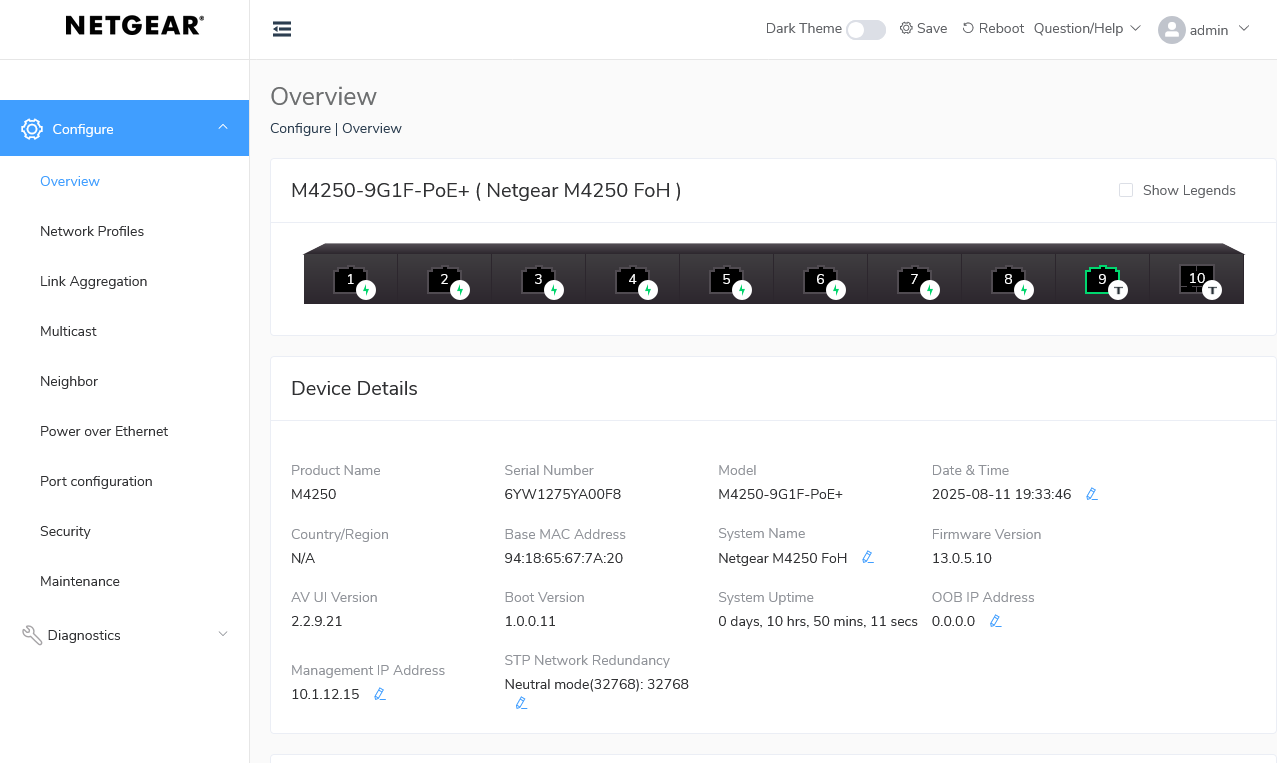Edit the Date & Time pencil icon
Viewport: 1277px width, 763px height.
coord(1092,494)
